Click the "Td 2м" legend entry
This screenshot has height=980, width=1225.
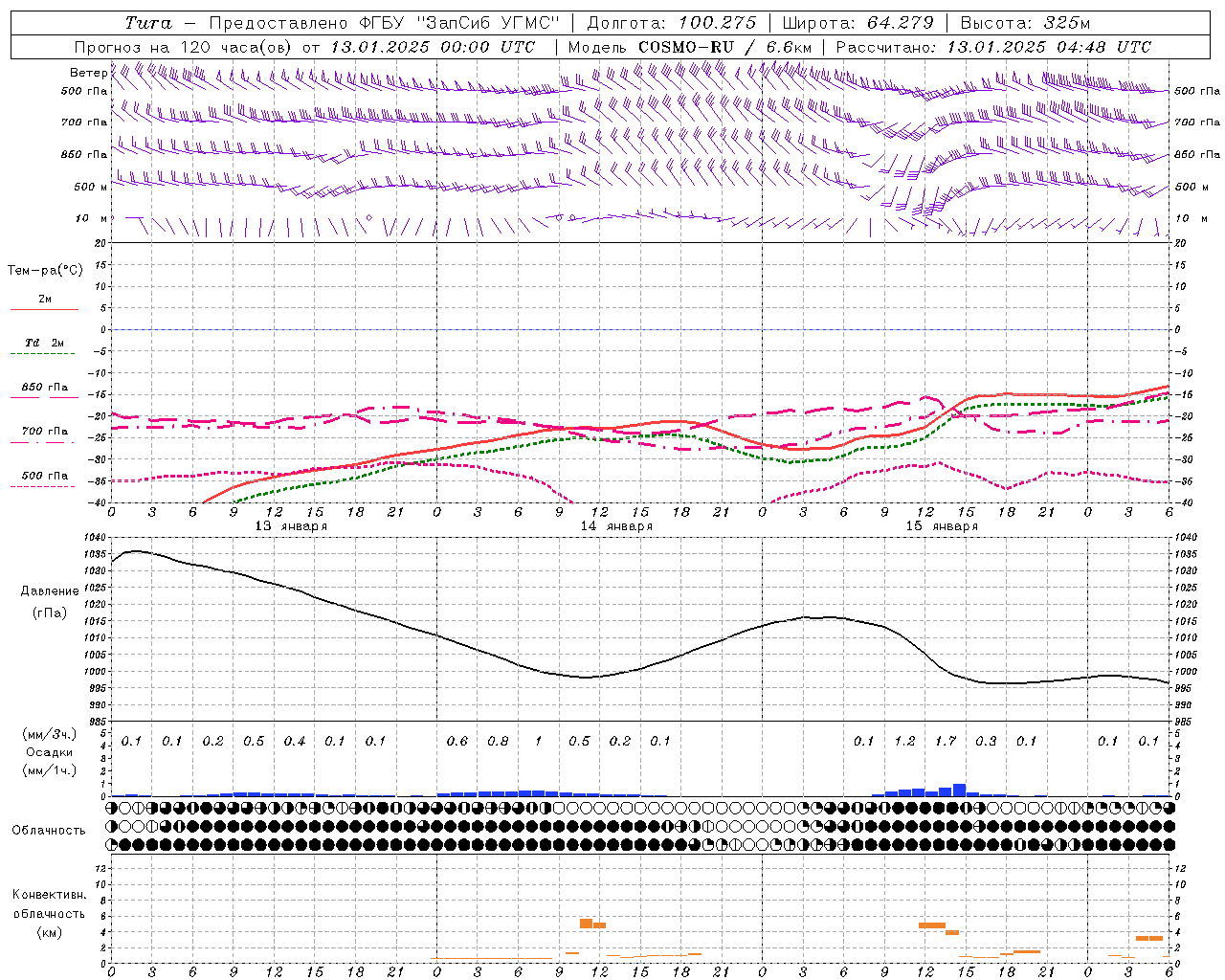[45, 342]
